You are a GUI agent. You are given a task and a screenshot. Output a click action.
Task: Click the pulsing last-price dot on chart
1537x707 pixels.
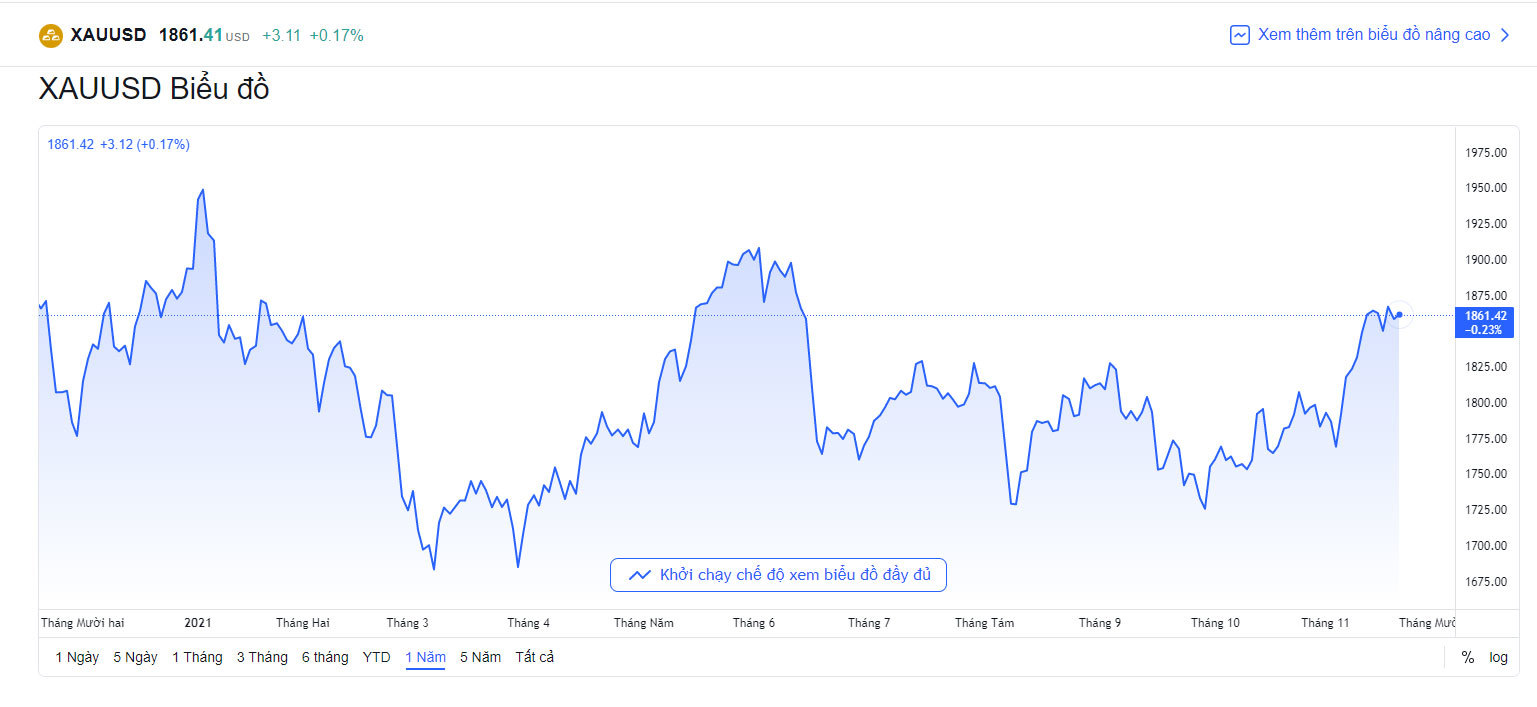[x=1399, y=315]
